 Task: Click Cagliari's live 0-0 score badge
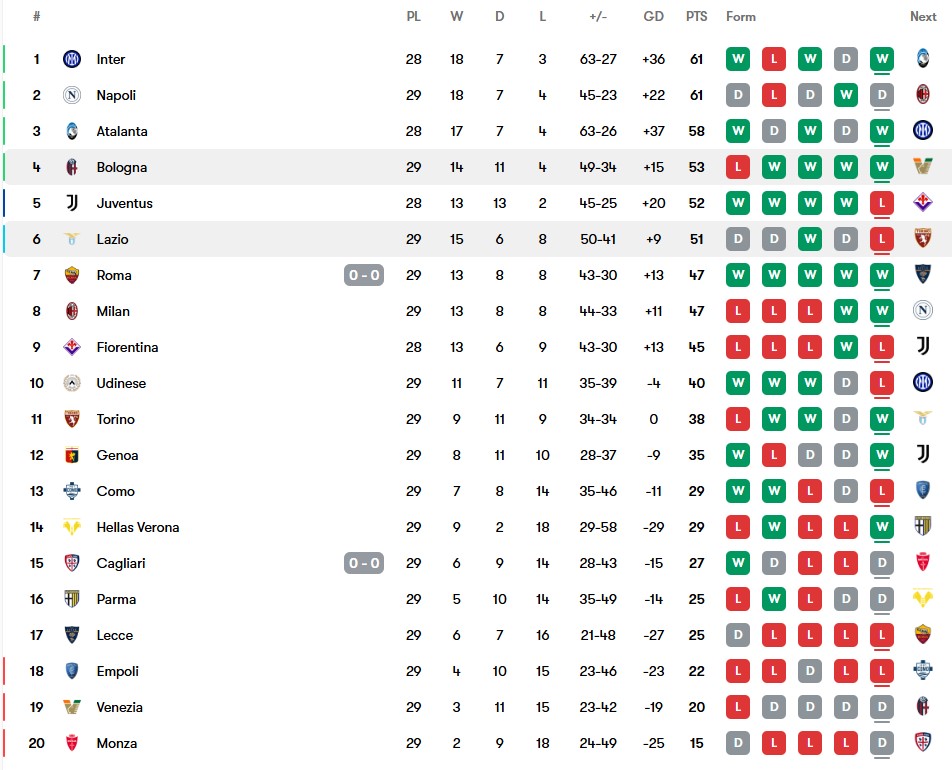(364, 563)
